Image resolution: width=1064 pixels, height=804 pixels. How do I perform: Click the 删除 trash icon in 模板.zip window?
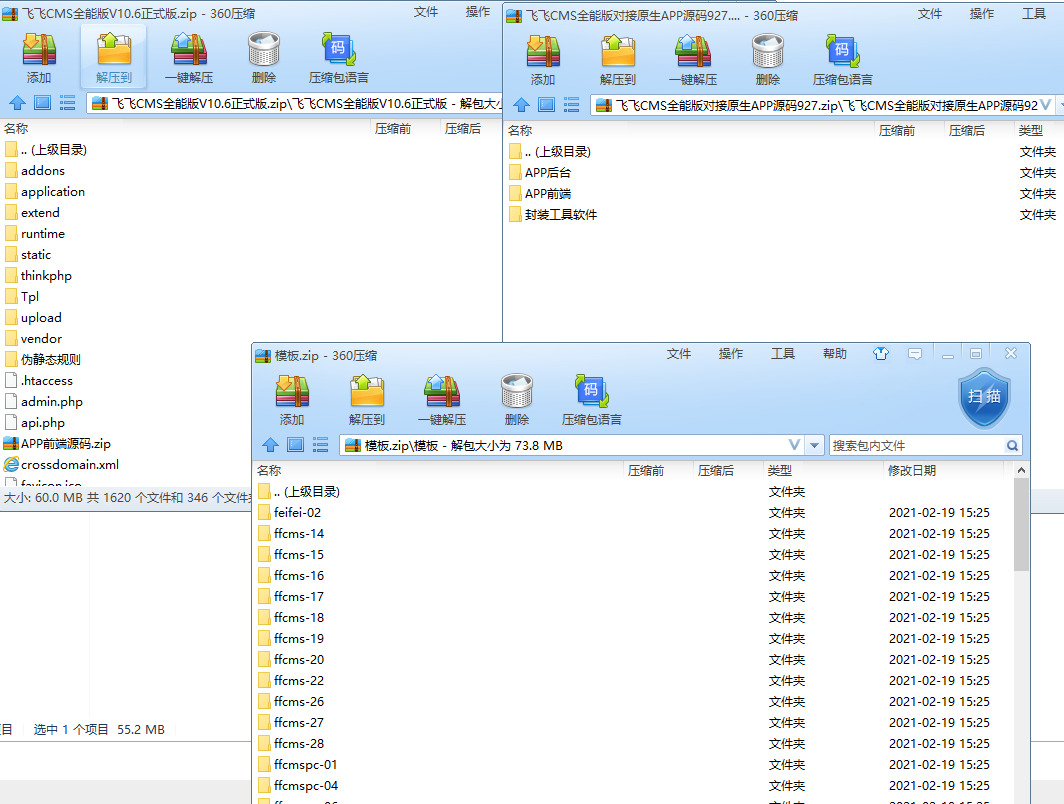pyautogui.click(x=516, y=391)
